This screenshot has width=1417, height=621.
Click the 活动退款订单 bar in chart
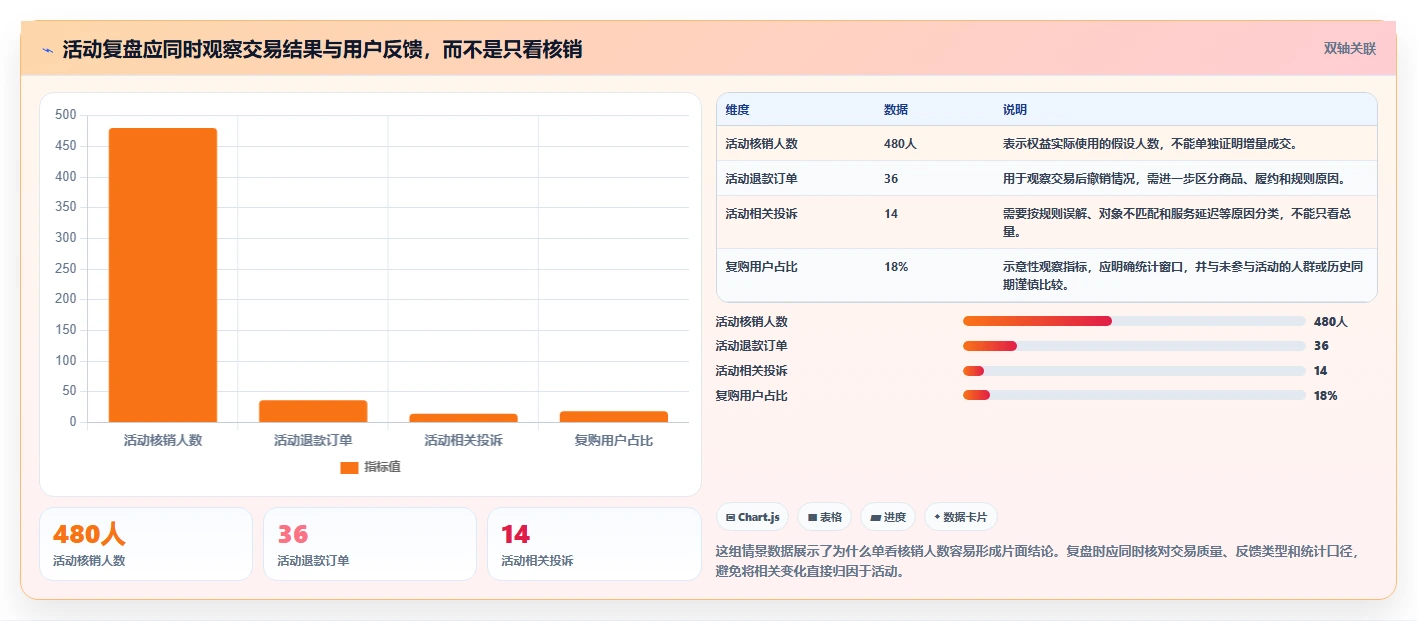[x=313, y=411]
